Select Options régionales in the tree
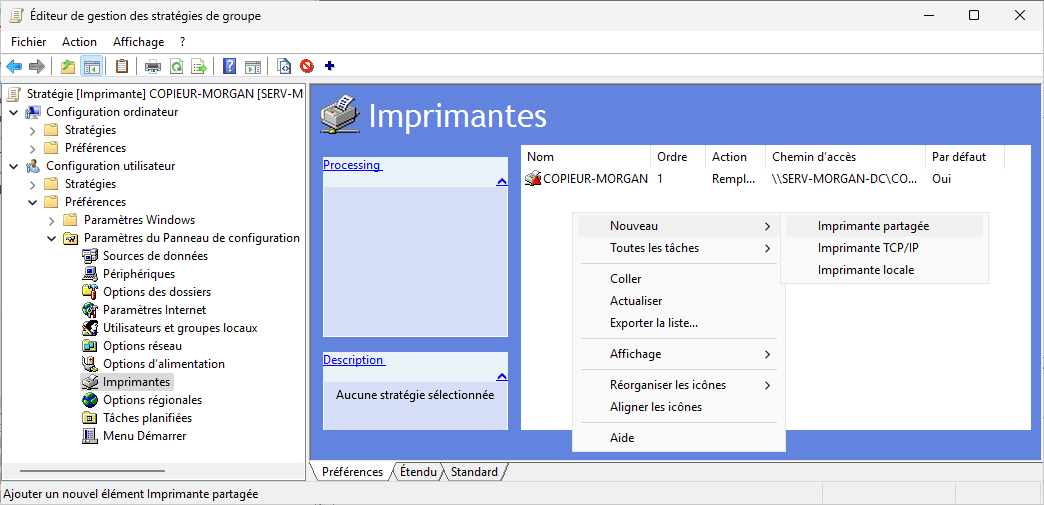Image resolution: width=1044 pixels, height=505 pixels. (152, 400)
